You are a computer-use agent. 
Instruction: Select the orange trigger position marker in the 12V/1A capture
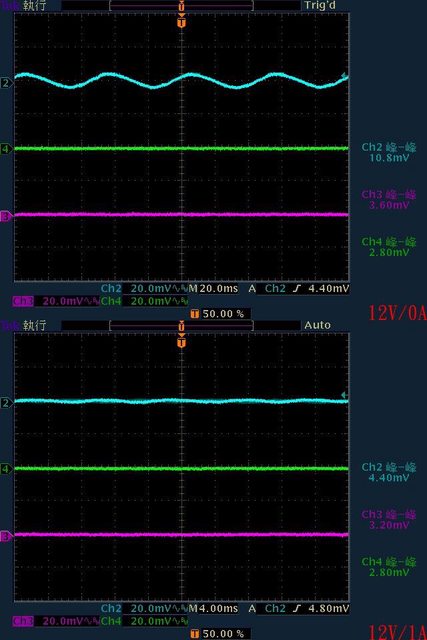182,341
